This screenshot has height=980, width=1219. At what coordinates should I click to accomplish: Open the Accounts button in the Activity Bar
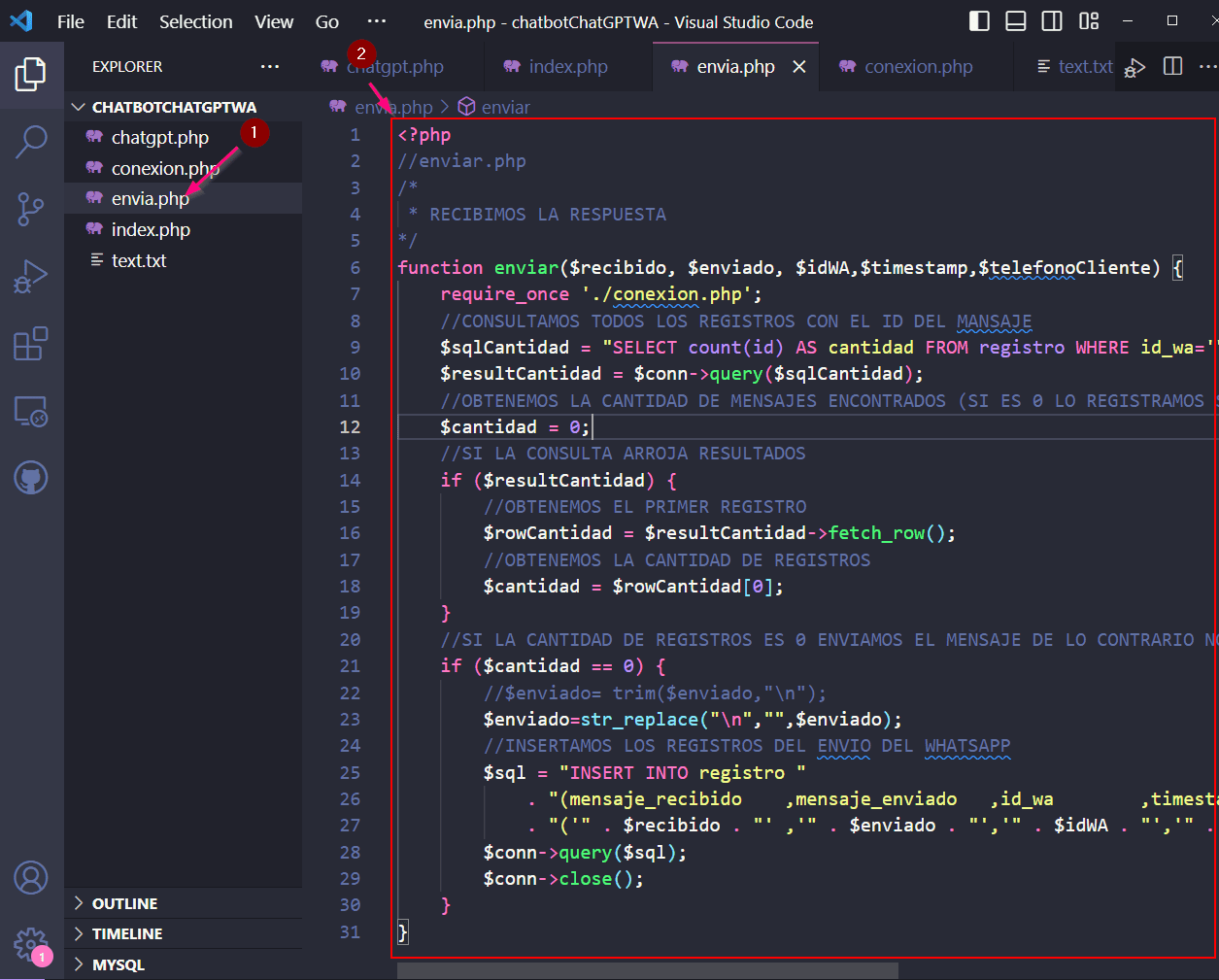pyautogui.click(x=31, y=878)
